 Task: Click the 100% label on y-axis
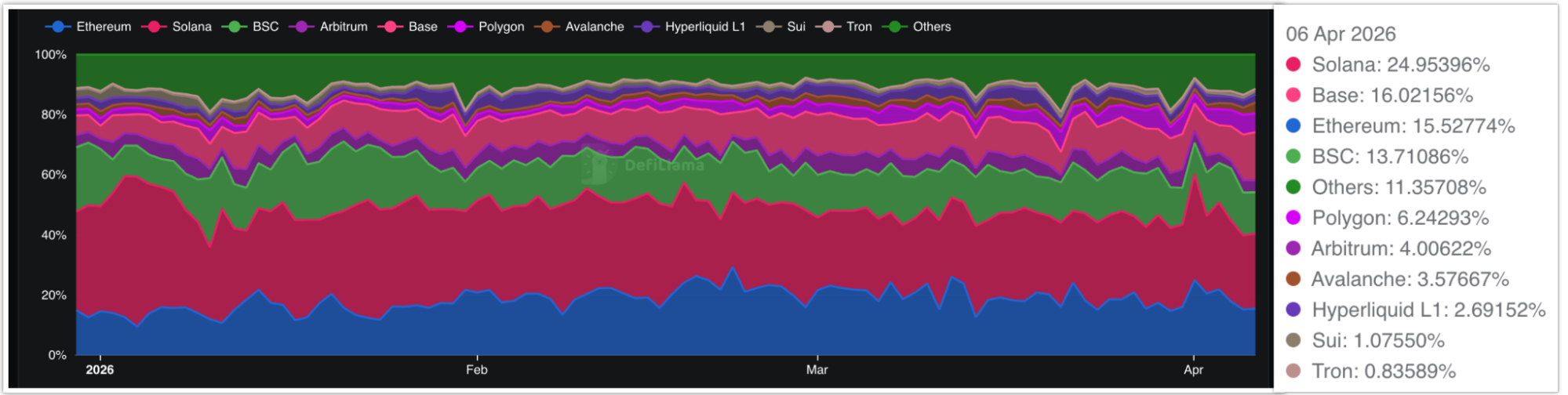51,55
